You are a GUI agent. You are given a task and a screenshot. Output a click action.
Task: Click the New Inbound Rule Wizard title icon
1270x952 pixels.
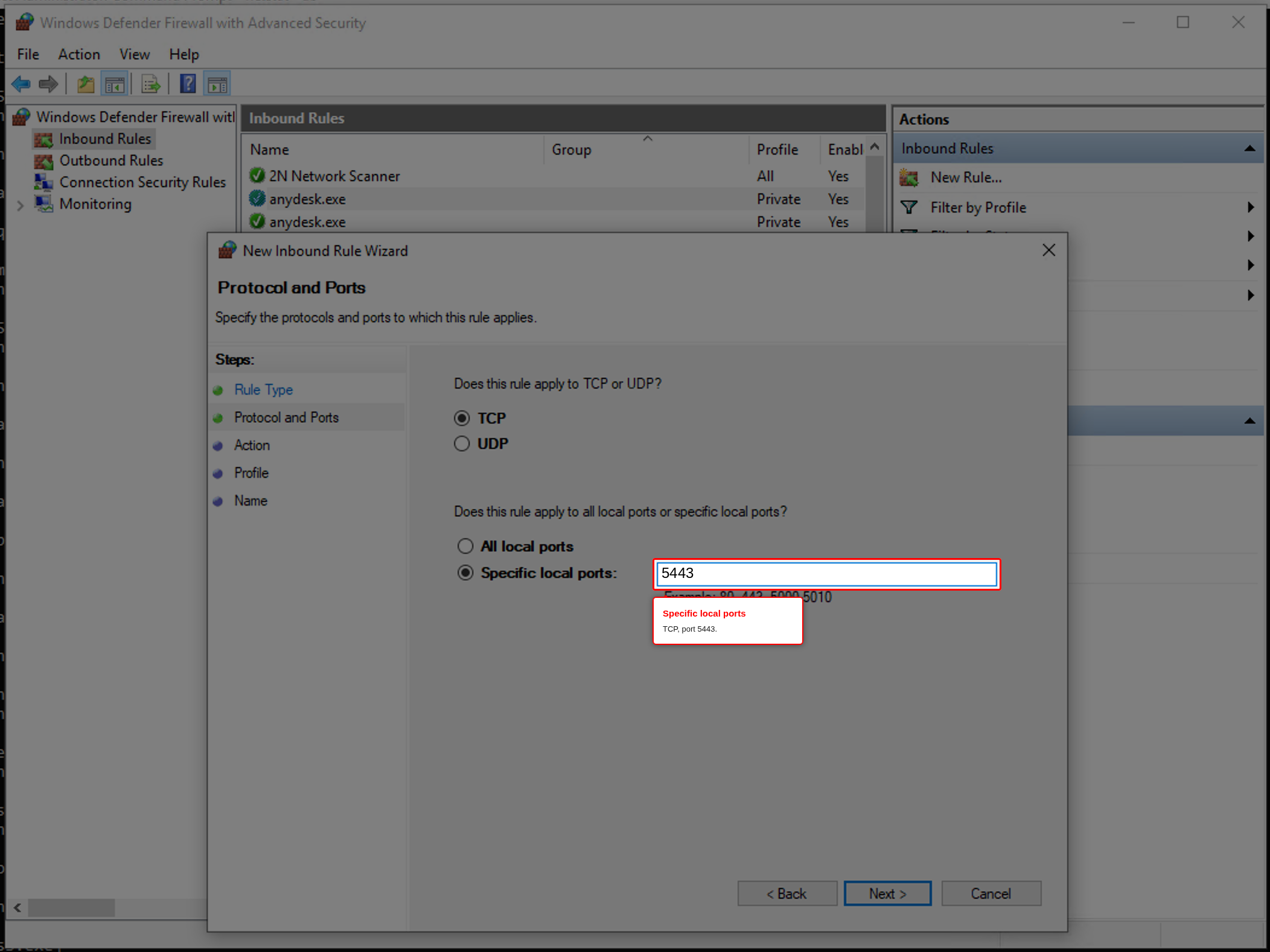pyautogui.click(x=227, y=250)
